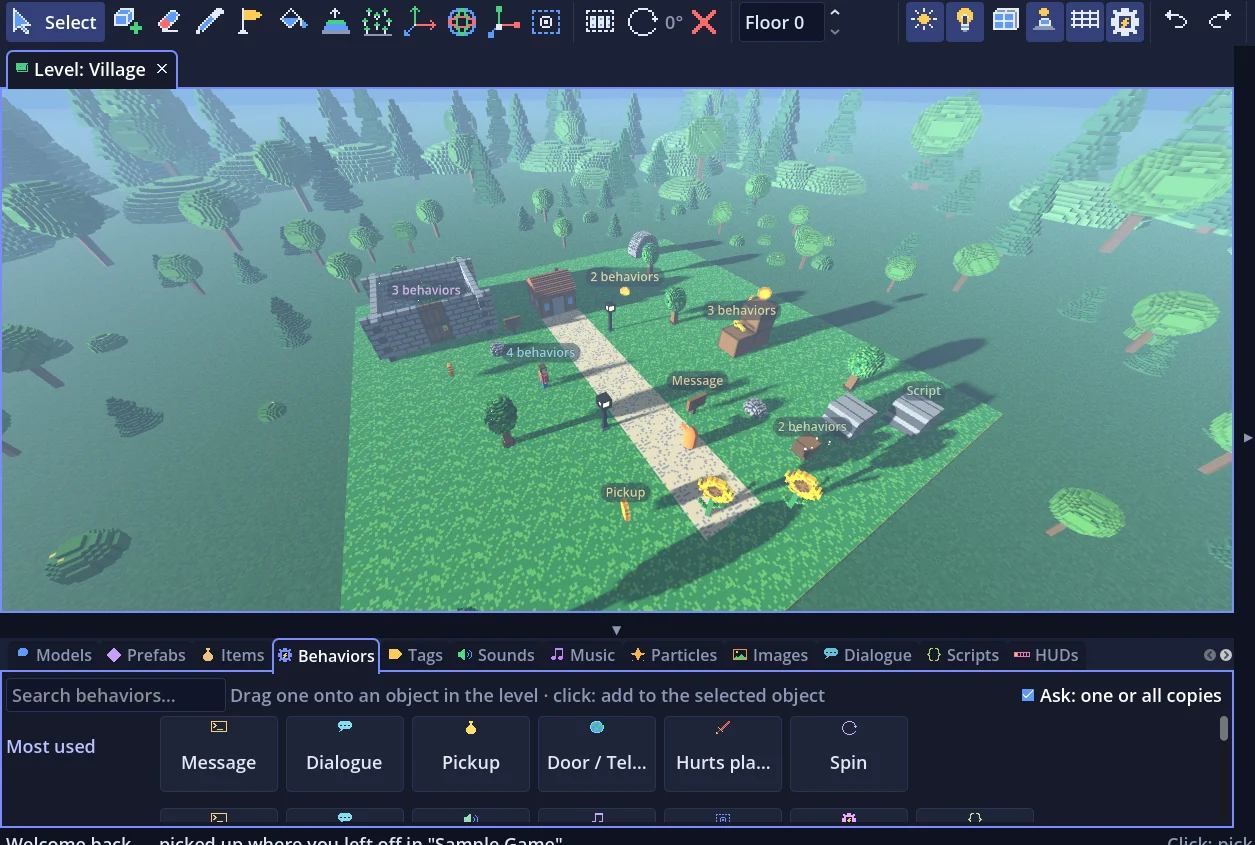Open the Particles tab
The image size is (1255, 845).
(x=674, y=655)
